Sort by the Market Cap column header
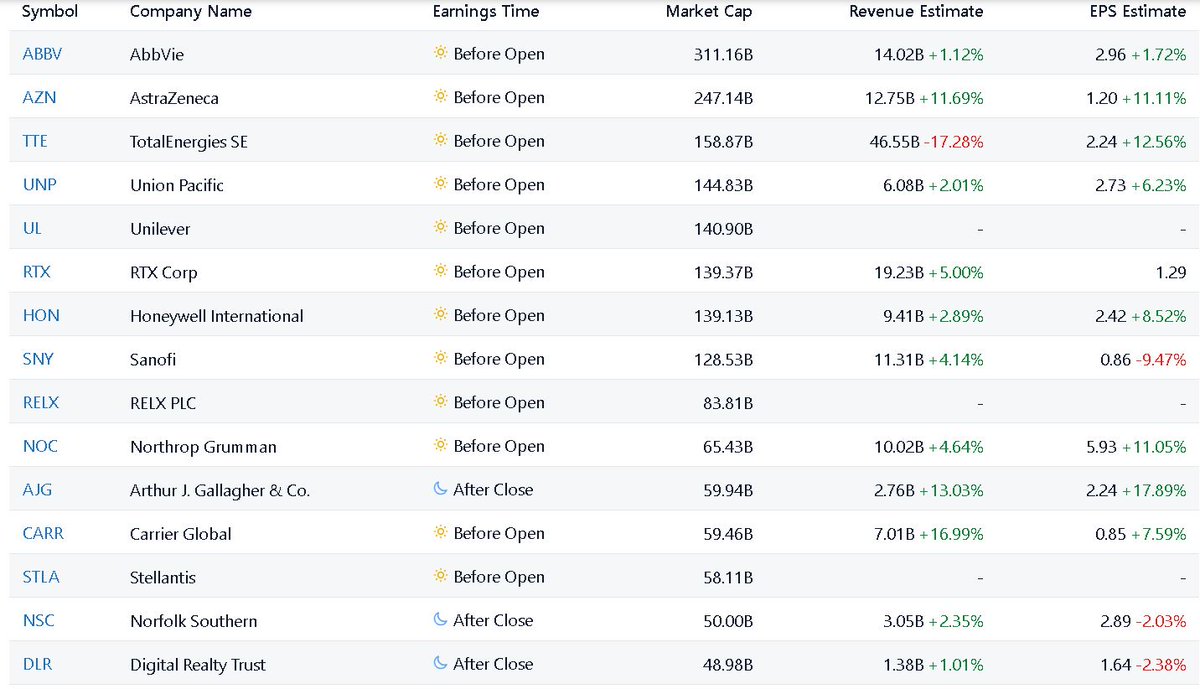 709,12
